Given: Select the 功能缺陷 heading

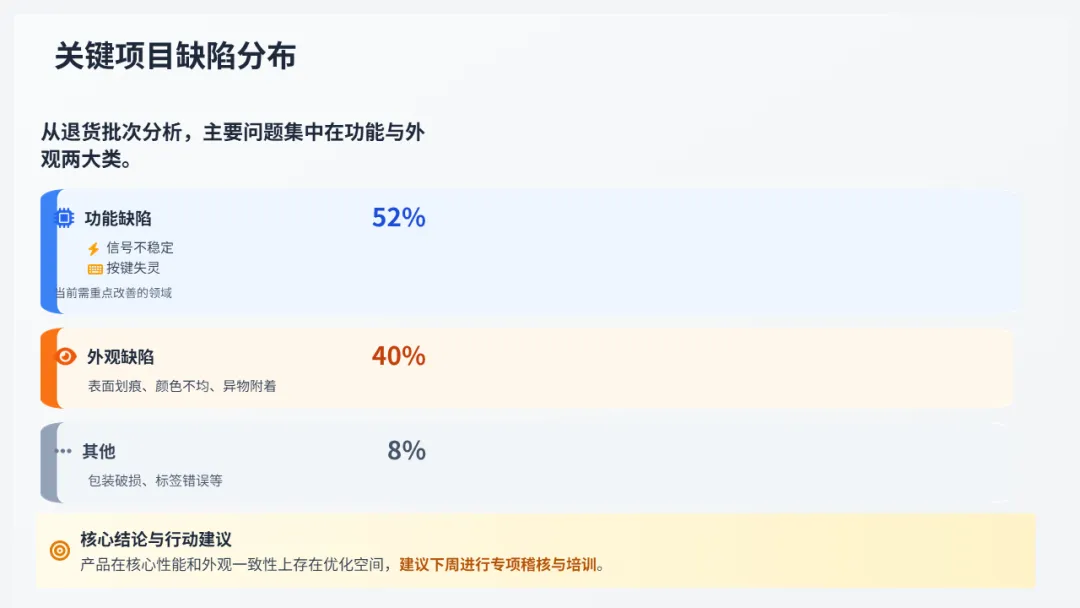Looking at the screenshot, I should click(118, 218).
